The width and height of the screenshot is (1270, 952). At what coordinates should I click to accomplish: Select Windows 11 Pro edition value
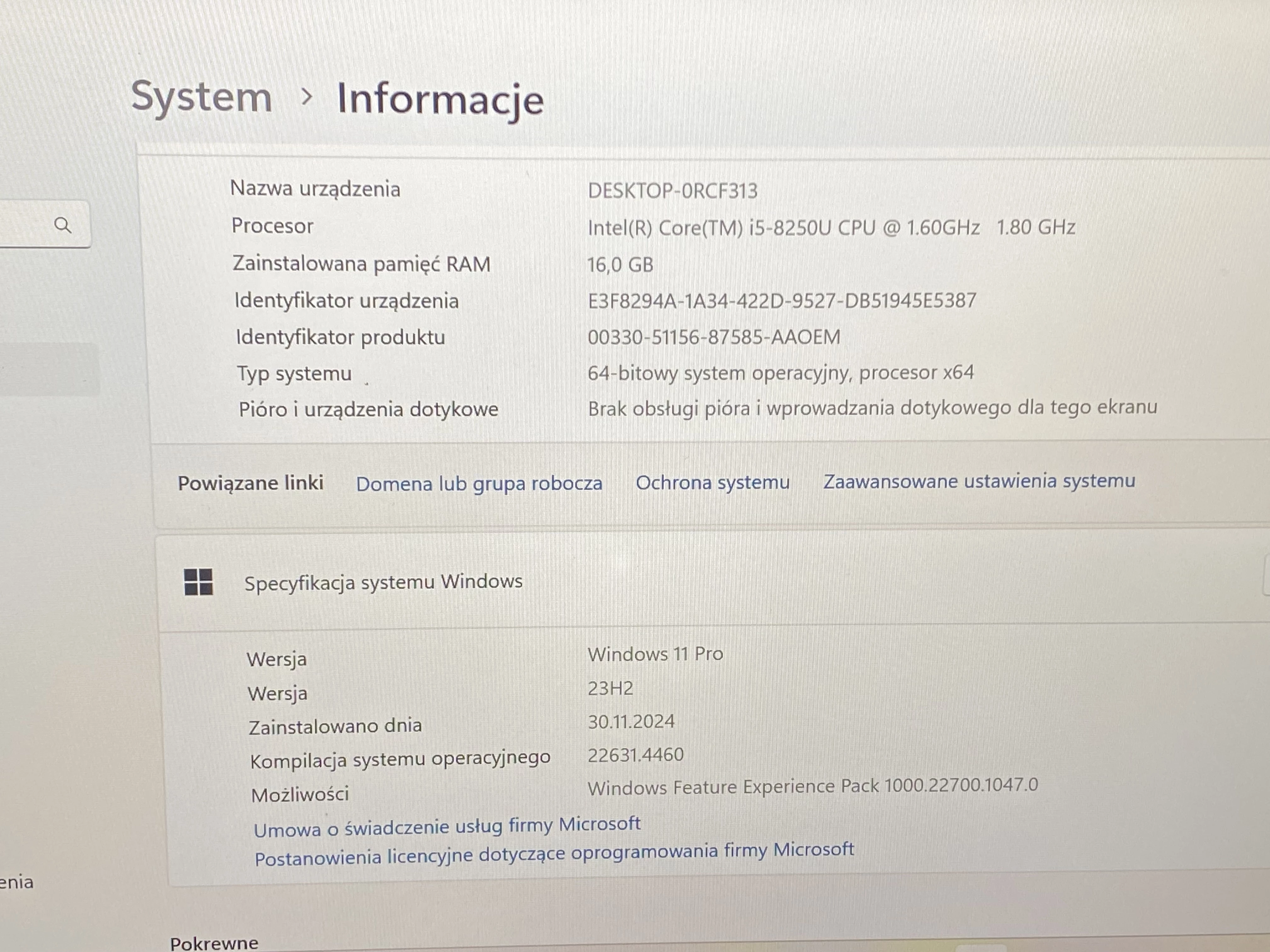click(x=655, y=654)
